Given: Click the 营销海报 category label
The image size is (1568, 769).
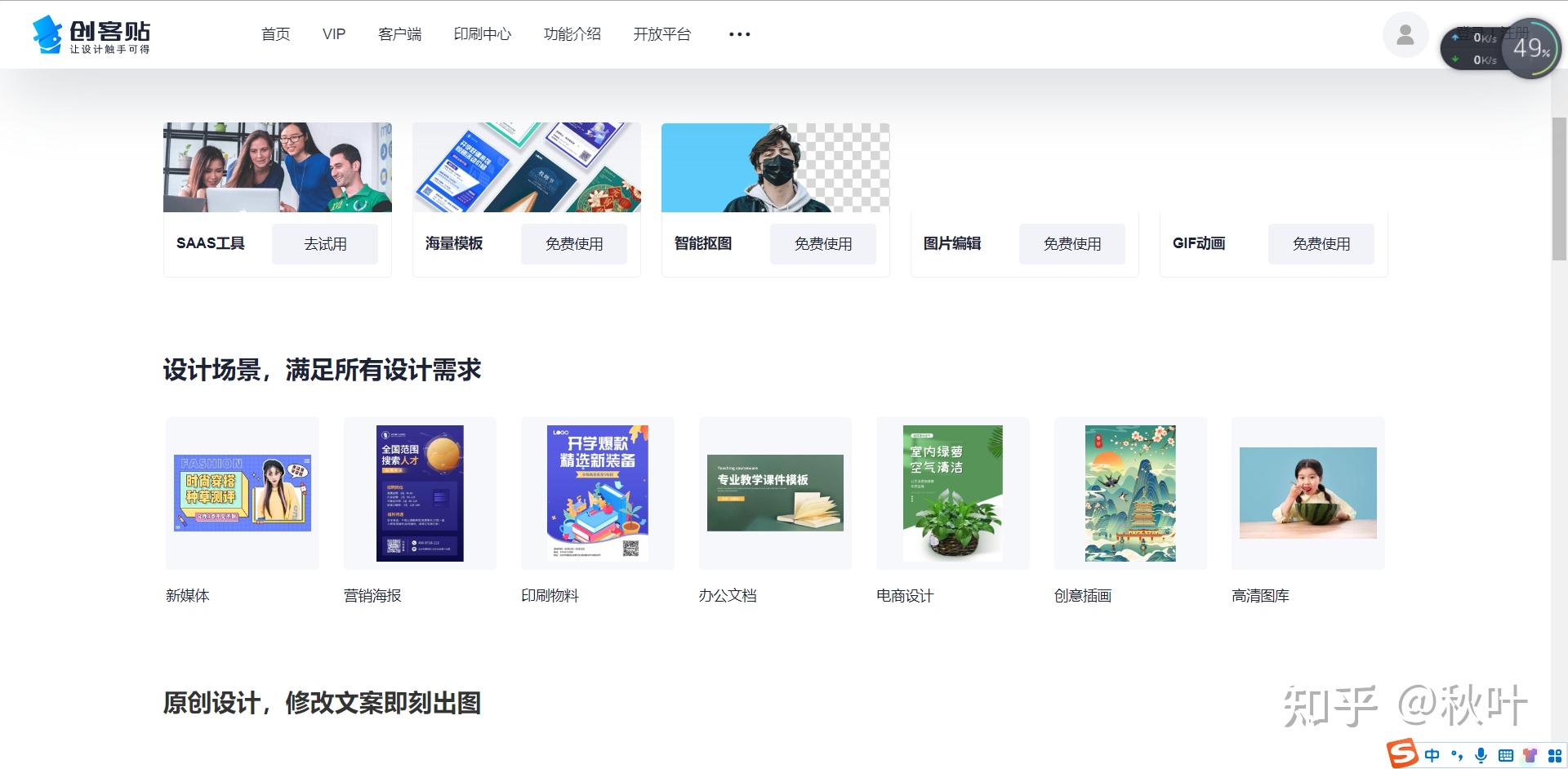Looking at the screenshot, I should [x=373, y=596].
